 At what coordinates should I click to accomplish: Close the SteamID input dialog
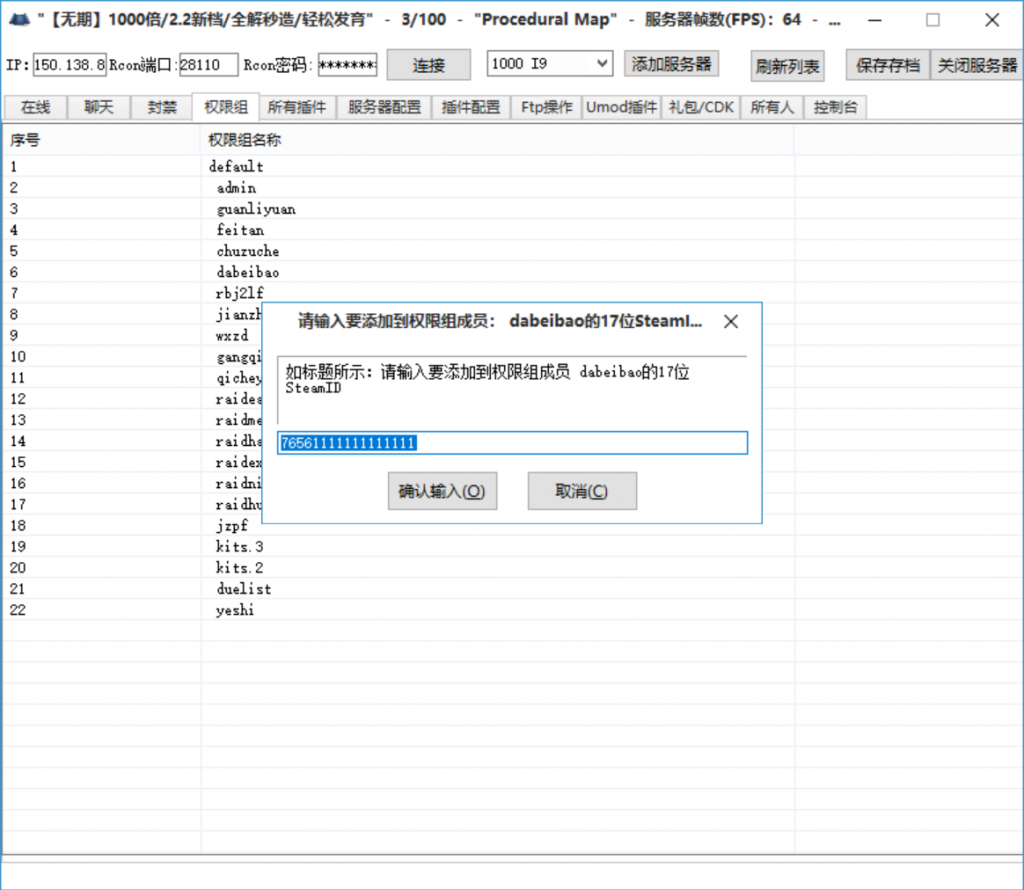[x=731, y=322]
